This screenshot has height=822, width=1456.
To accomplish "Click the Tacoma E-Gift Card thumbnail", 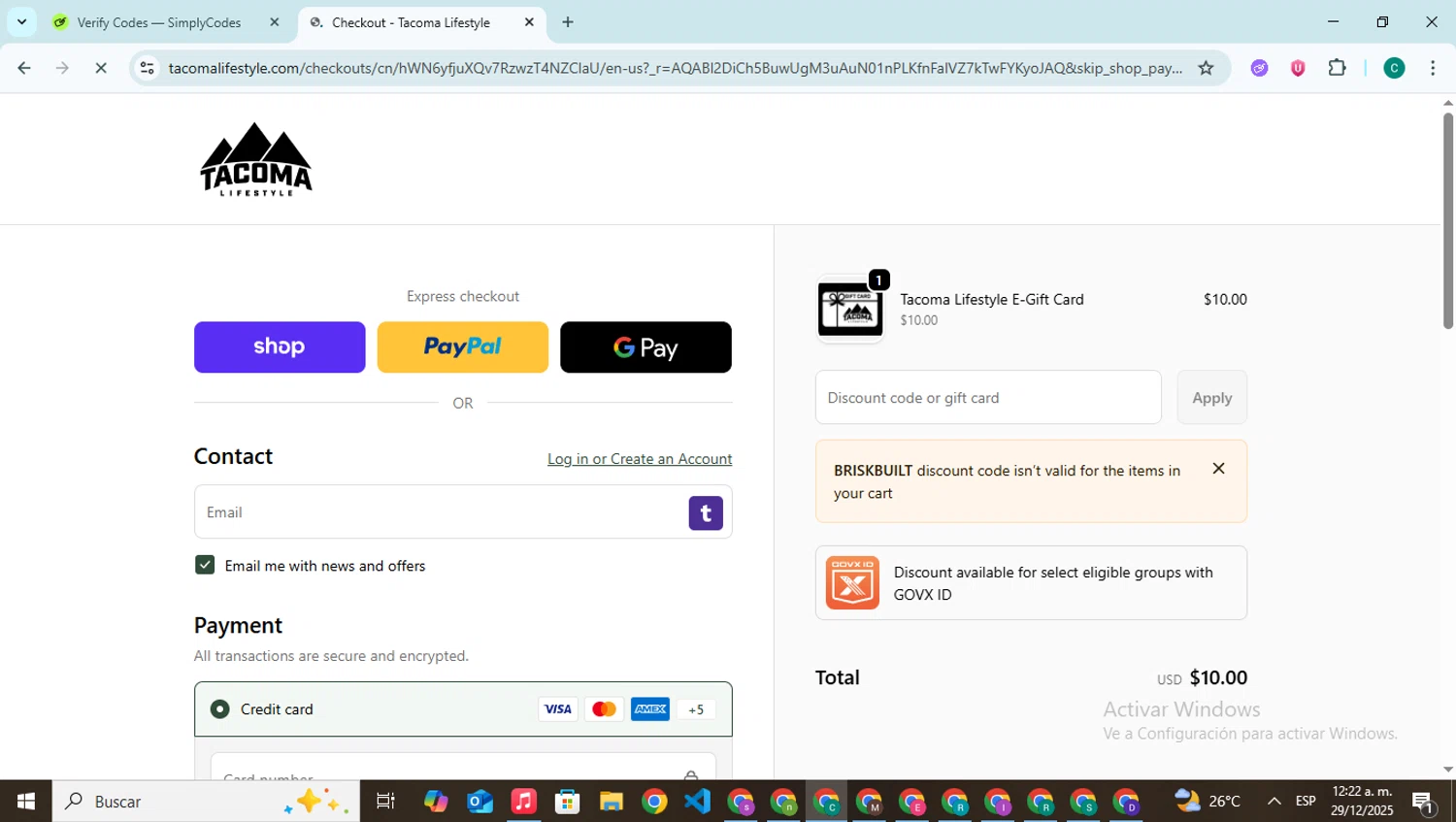I will click(x=850, y=310).
